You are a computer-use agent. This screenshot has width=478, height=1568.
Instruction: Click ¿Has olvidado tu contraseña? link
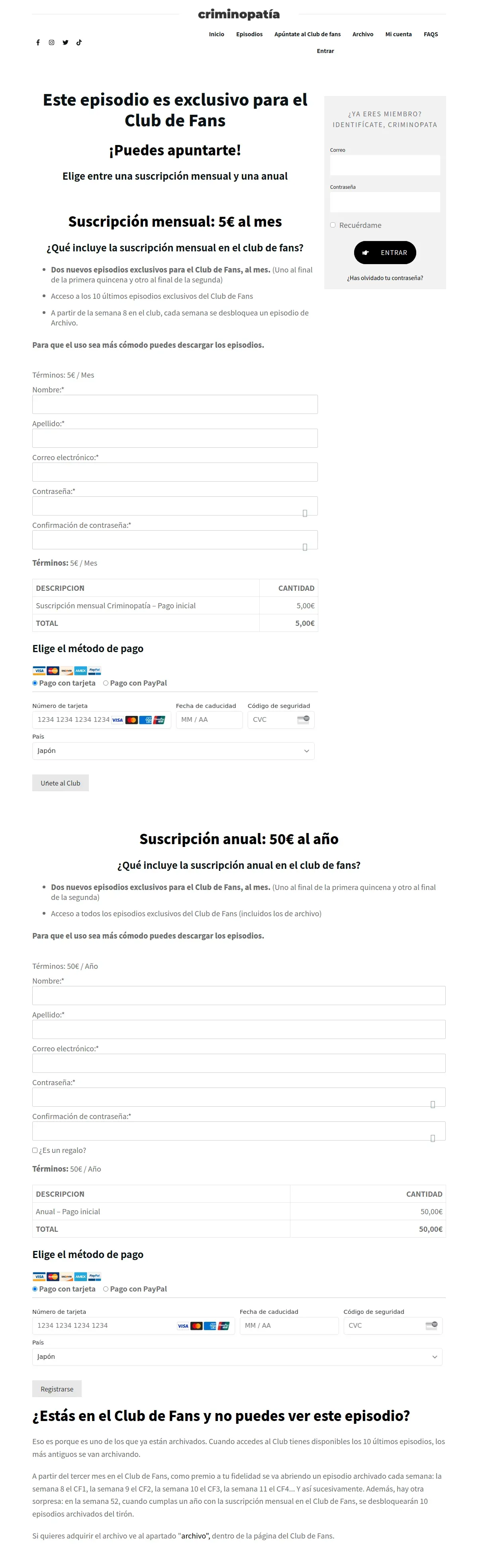coord(384,278)
